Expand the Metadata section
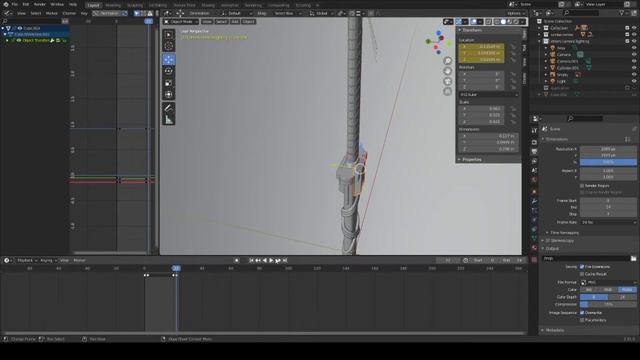The width and height of the screenshot is (640, 360). pyautogui.click(x=554, y=330)
